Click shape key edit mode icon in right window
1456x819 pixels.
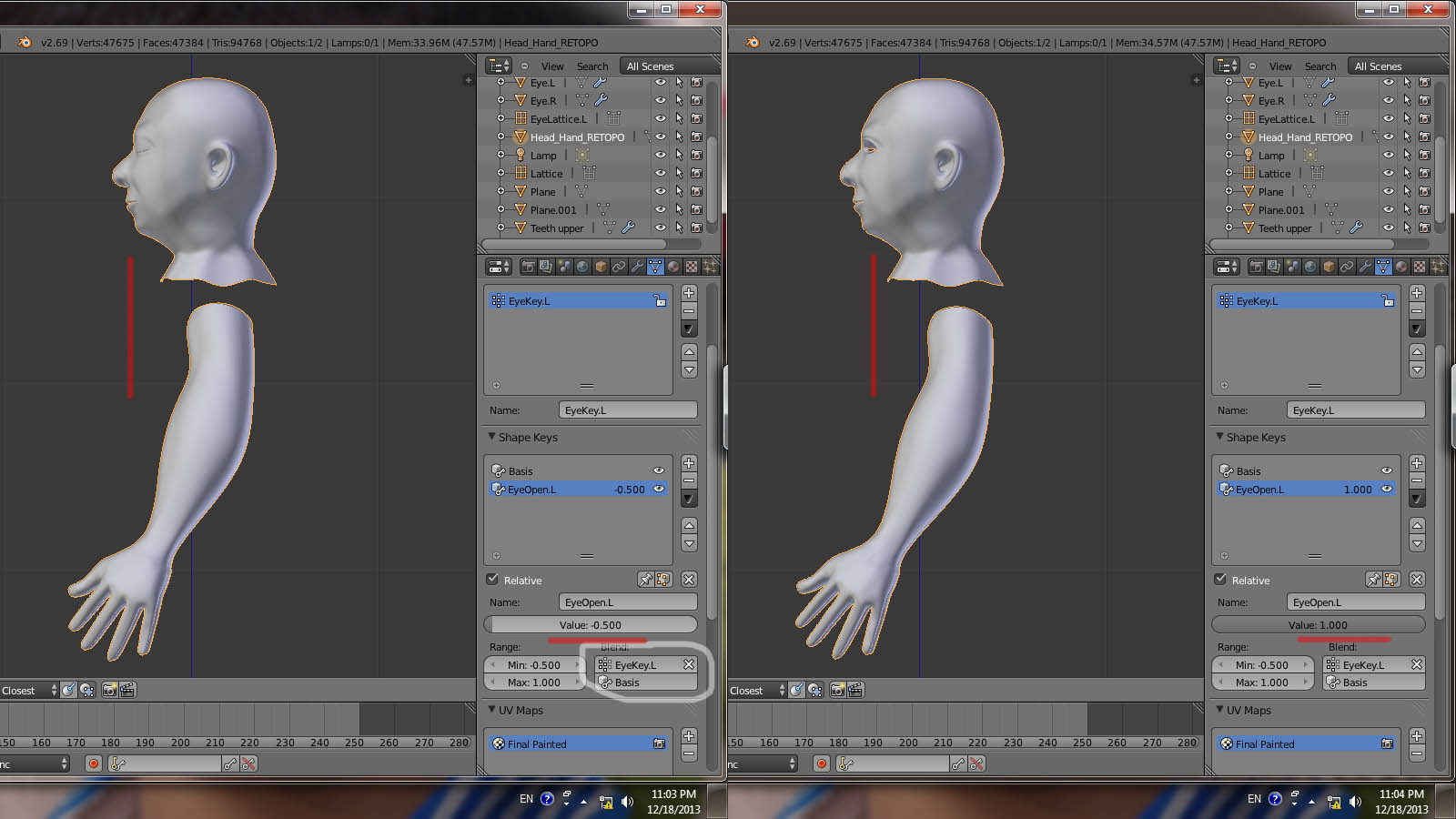[x=1390, y=580]
